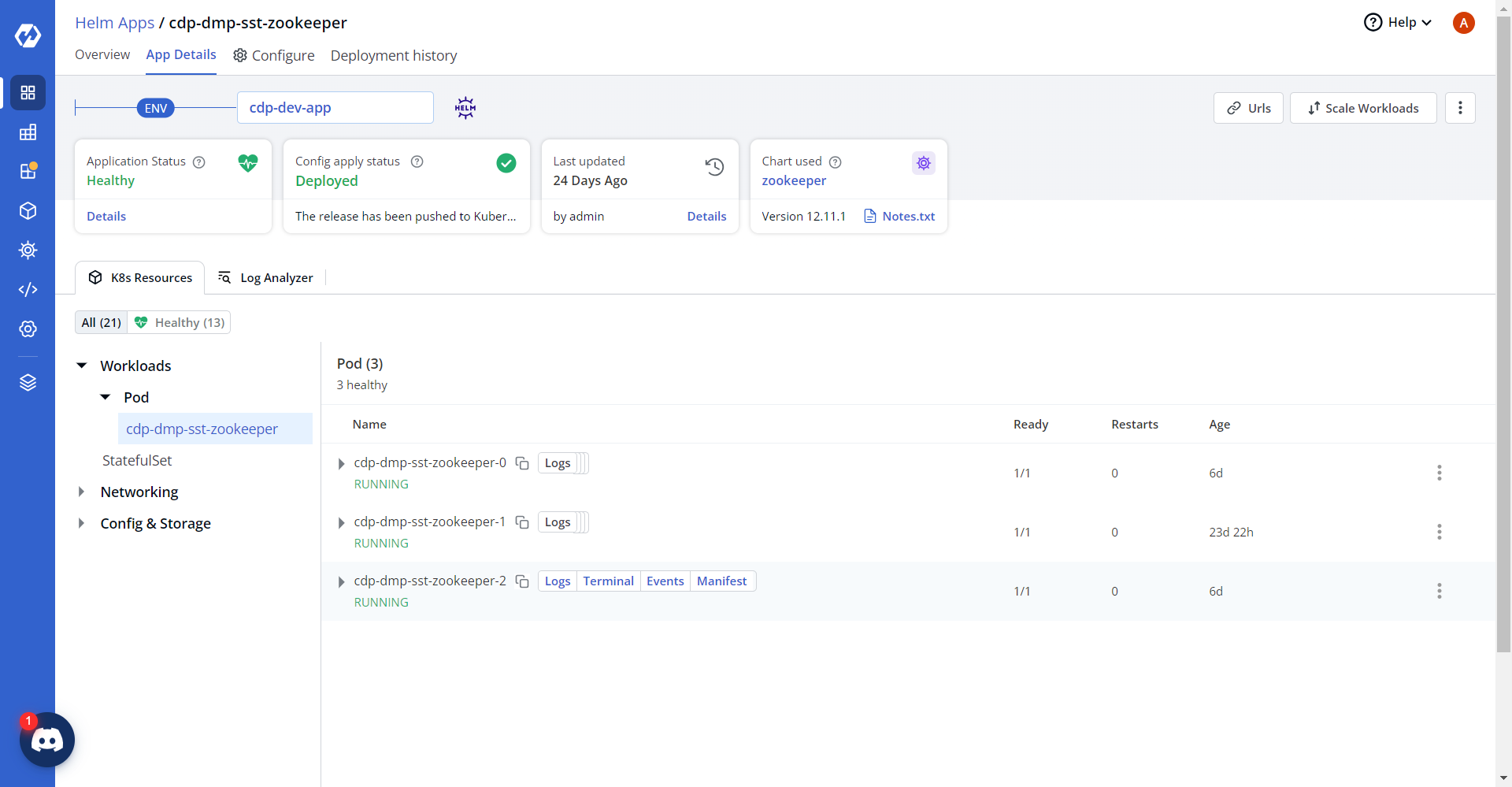Screen dimensions: 1512x787
Task: Open the three-dot menu beside Scale Workloads
Action: 1460,108
